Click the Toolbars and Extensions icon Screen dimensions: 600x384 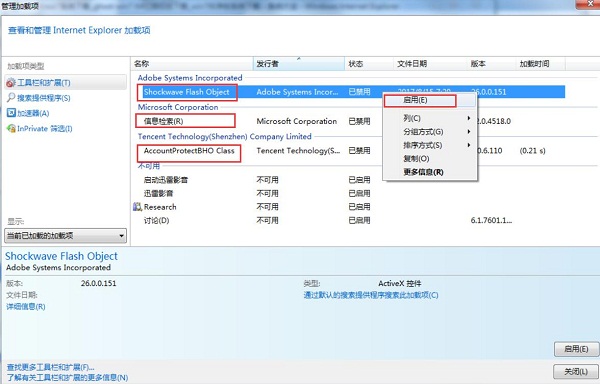(x=11, y=82)
